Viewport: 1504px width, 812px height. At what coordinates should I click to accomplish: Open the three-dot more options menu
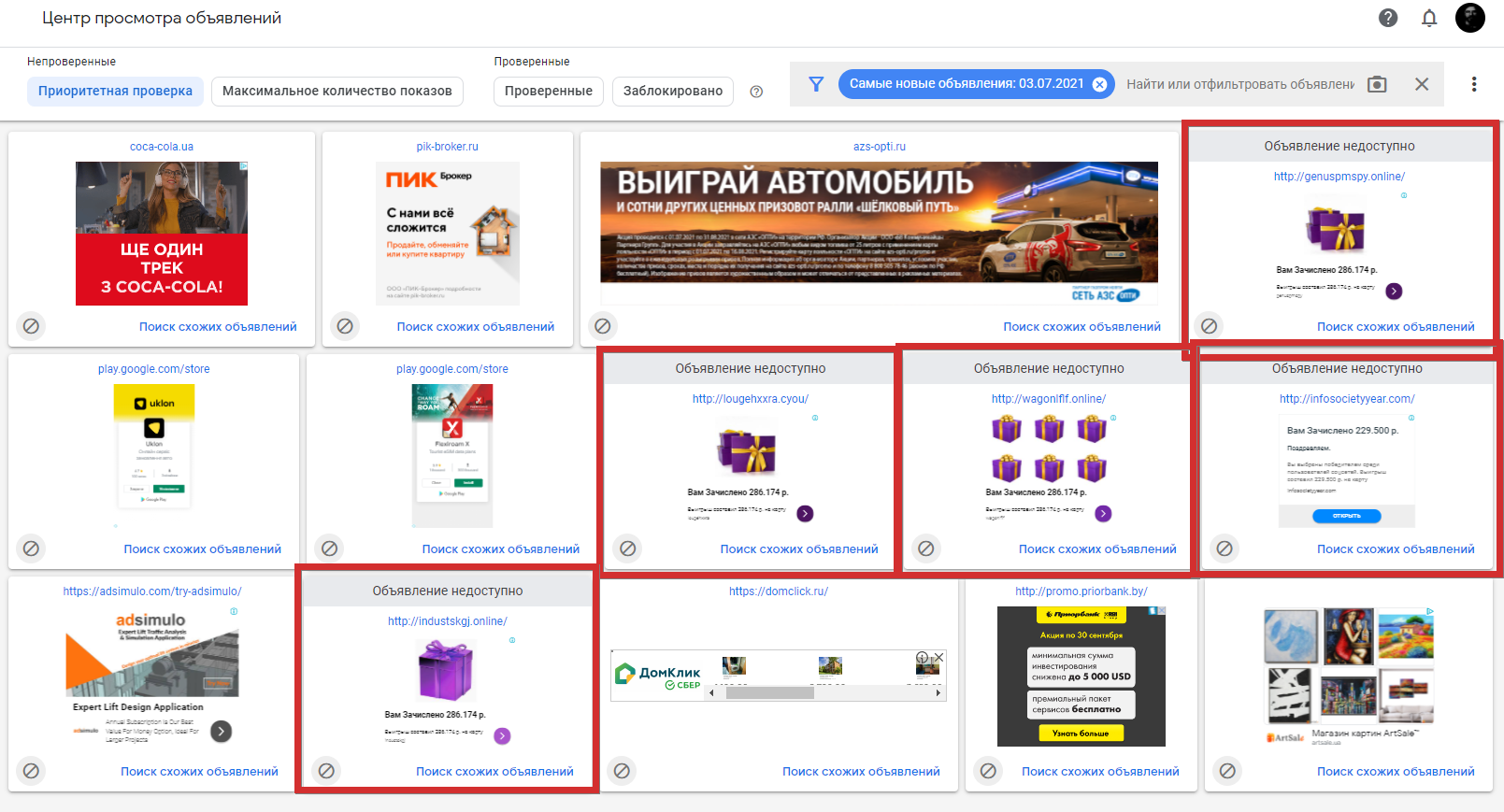[x=1474, y=84]
